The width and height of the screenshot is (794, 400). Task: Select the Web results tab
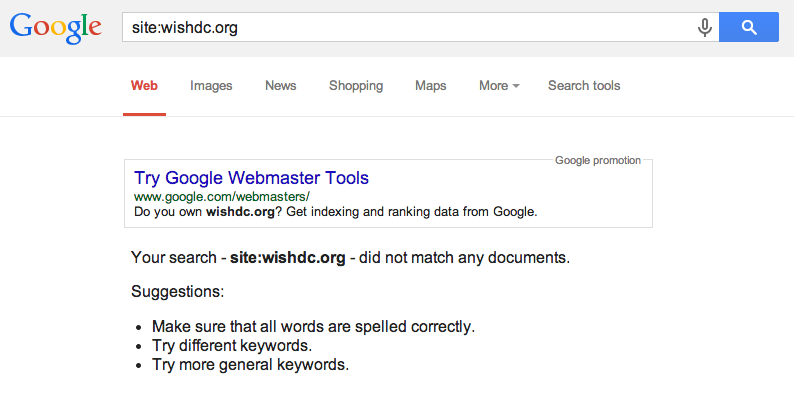coord(144,86)
